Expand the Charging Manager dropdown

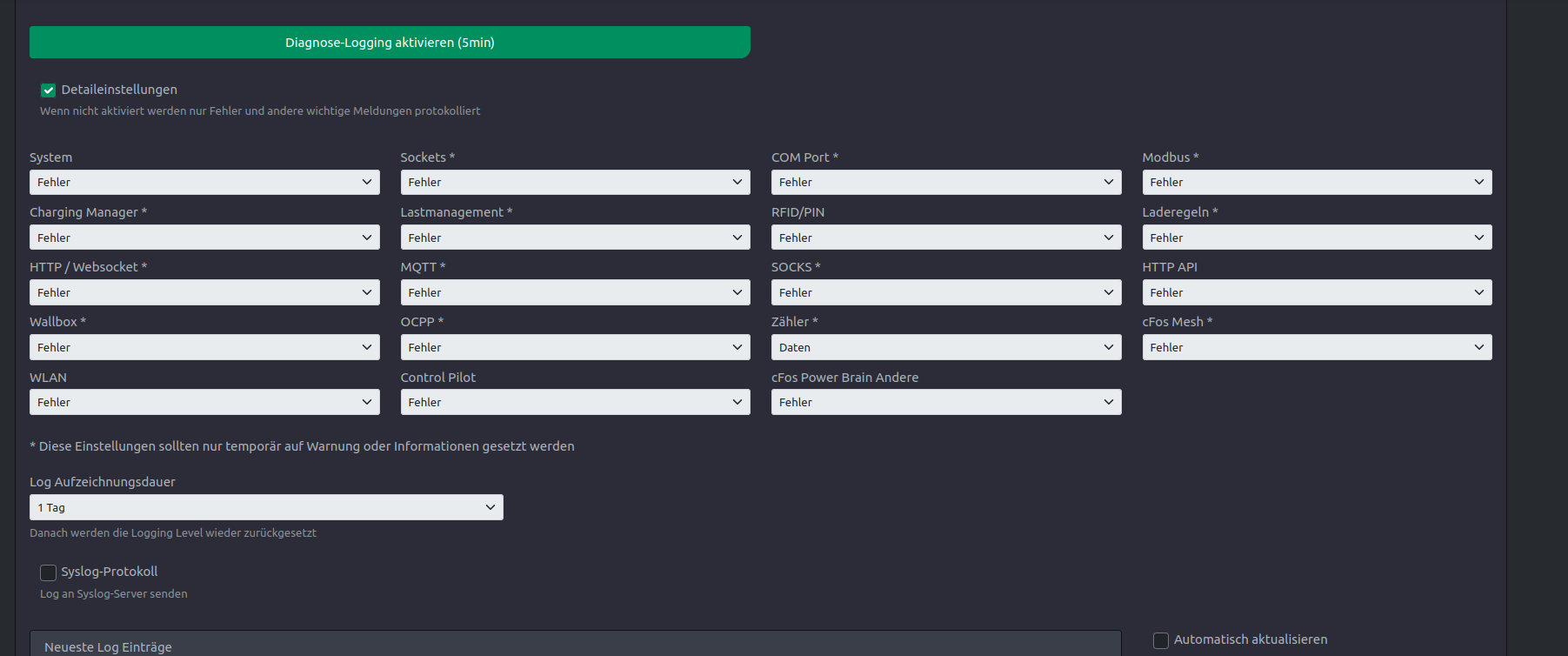coord(204,238)
